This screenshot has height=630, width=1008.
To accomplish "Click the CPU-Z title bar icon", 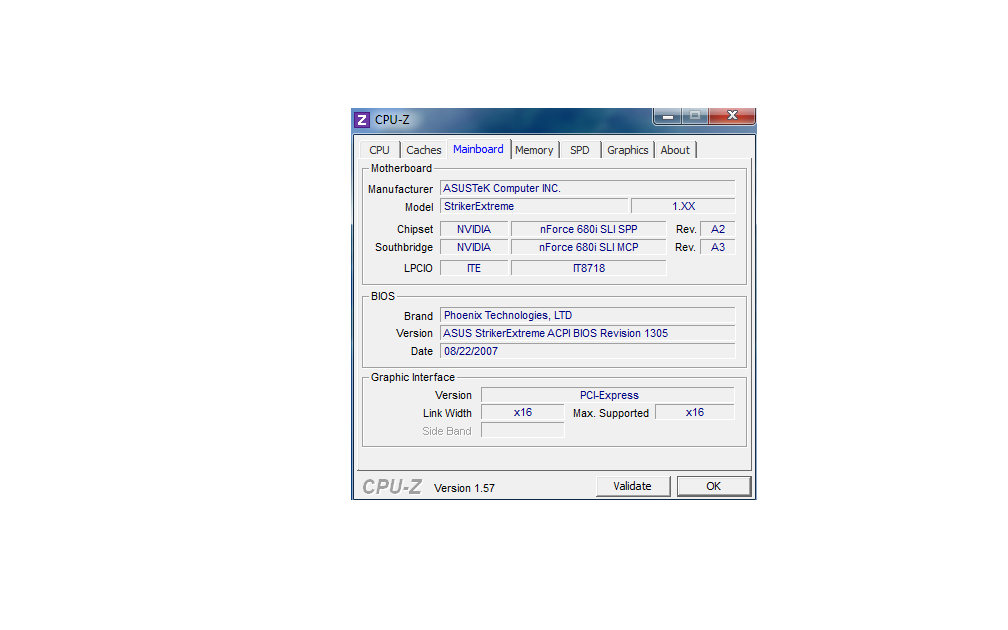I will [362, 120].
